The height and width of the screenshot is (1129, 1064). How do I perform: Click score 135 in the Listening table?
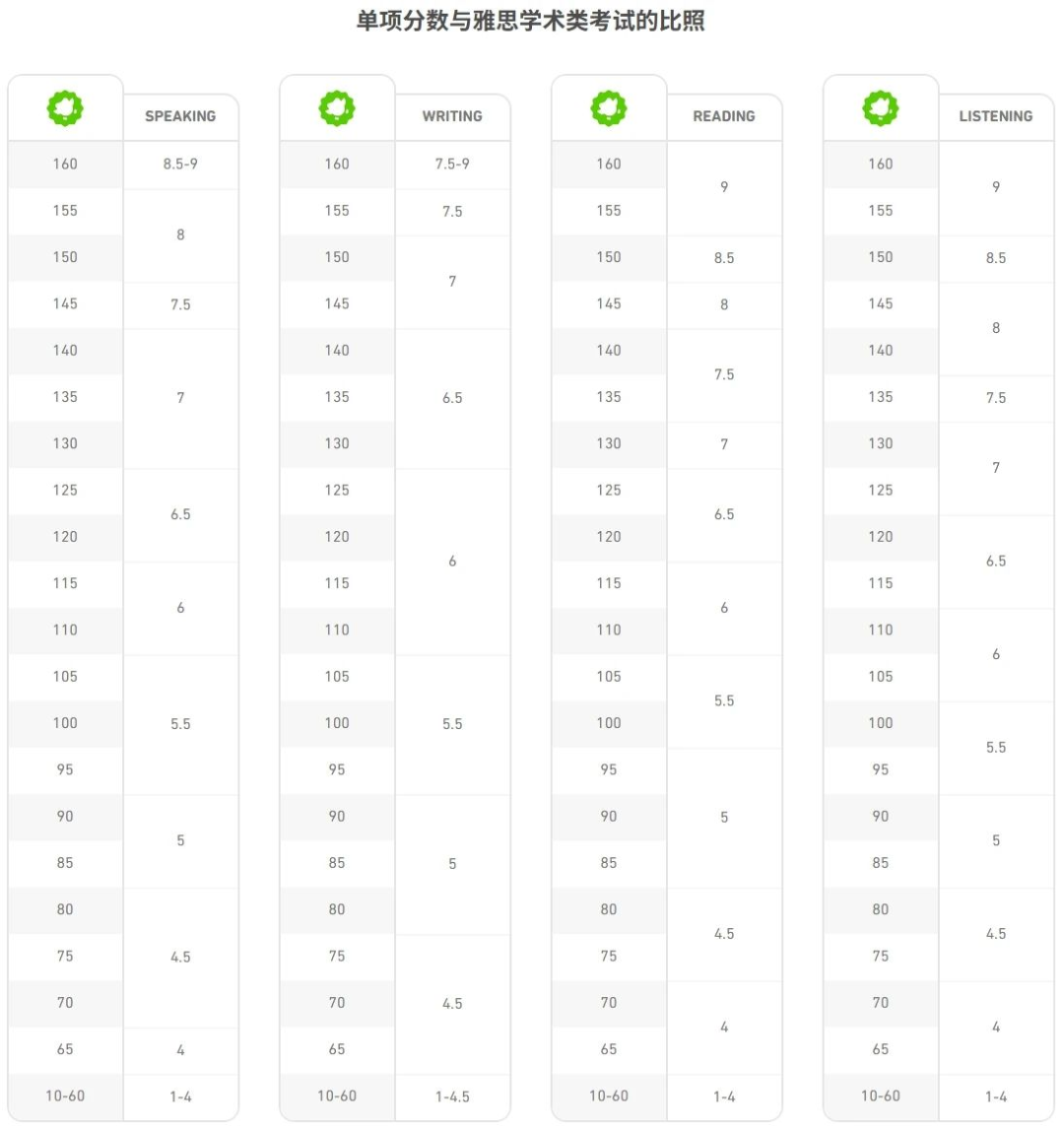[x=881, y=397]
